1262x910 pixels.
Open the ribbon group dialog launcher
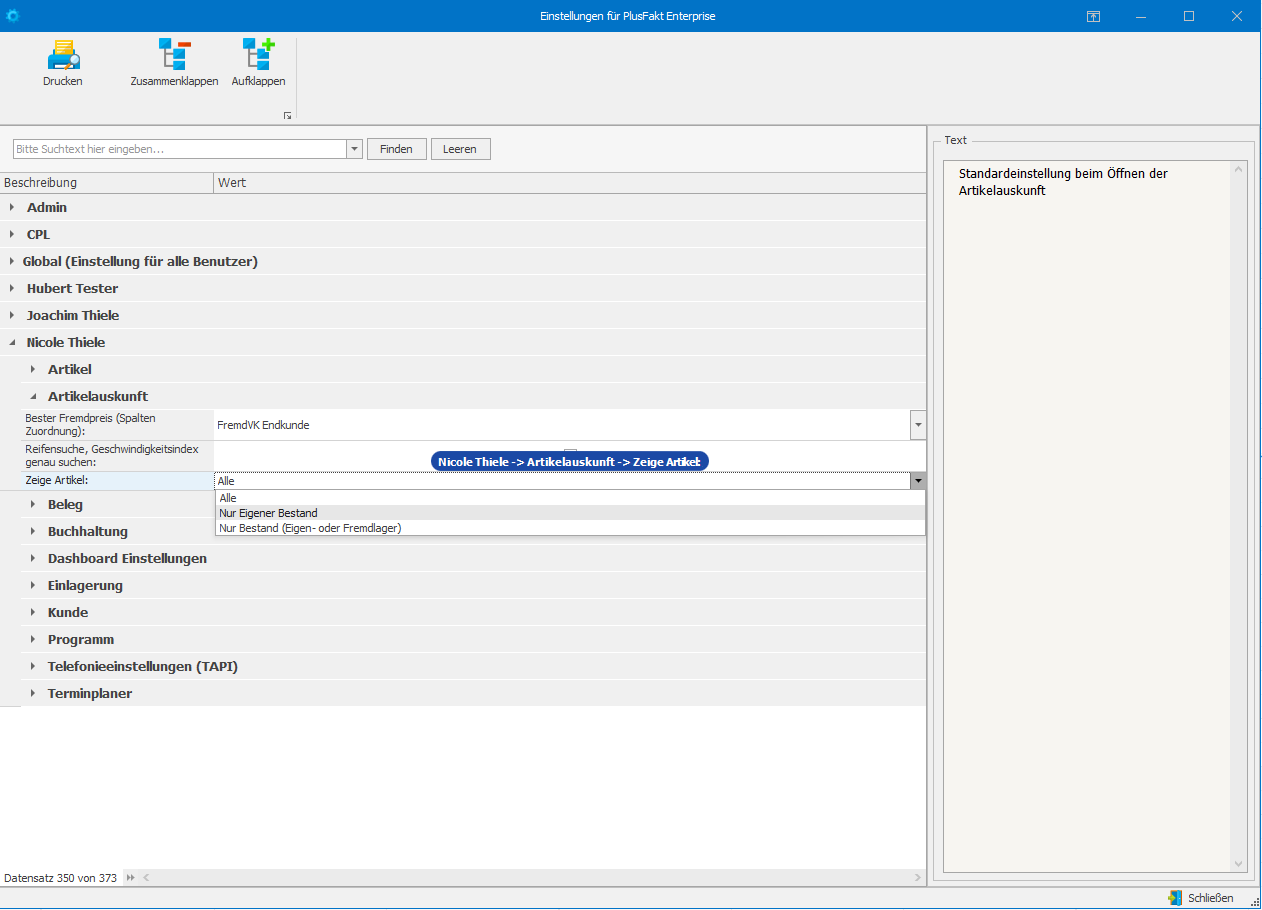(287, 116)
